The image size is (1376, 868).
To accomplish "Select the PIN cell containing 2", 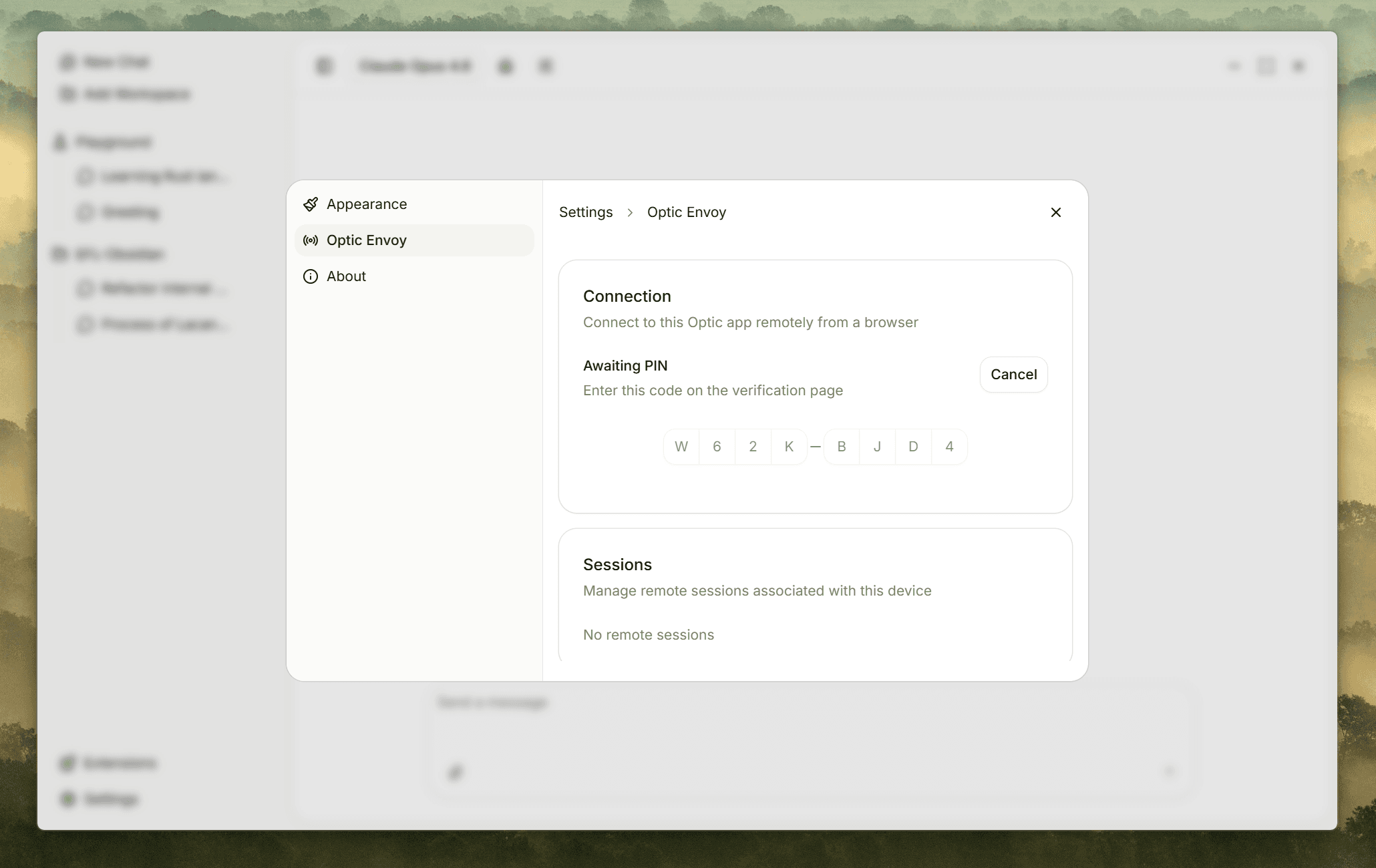I will point(753,447).
